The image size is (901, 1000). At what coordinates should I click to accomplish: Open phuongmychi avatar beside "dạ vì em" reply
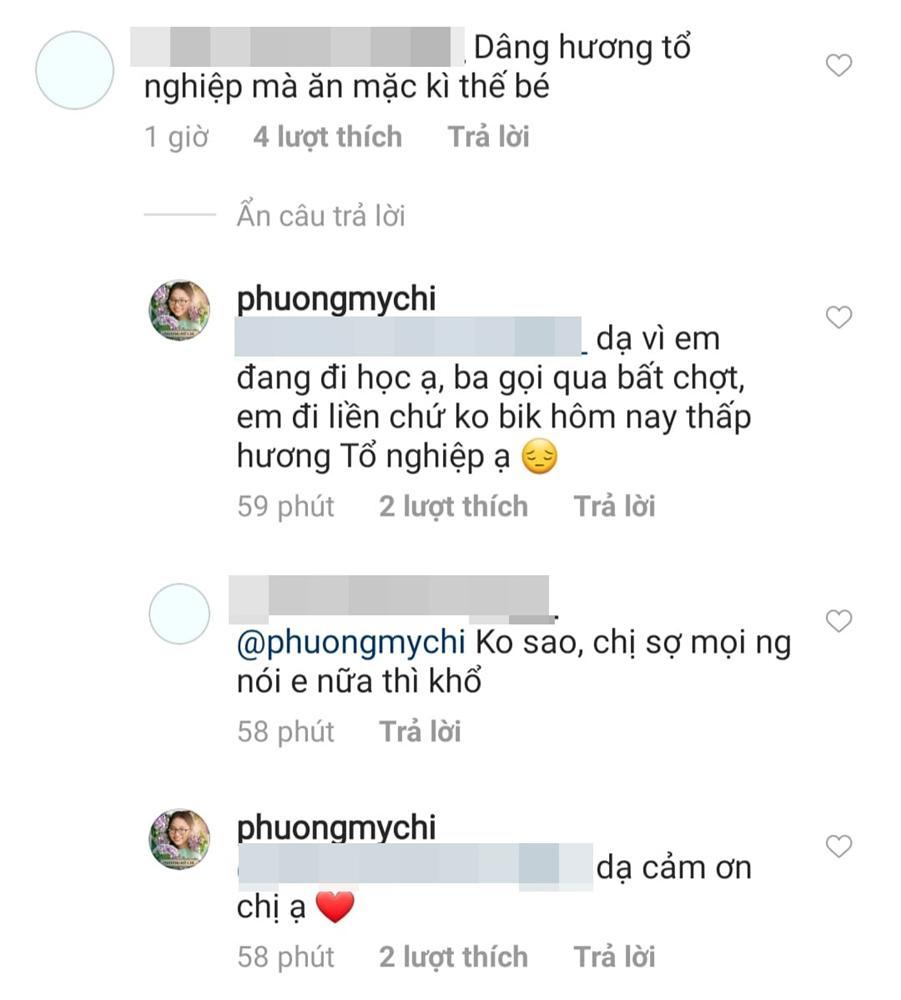pos(180,311)
